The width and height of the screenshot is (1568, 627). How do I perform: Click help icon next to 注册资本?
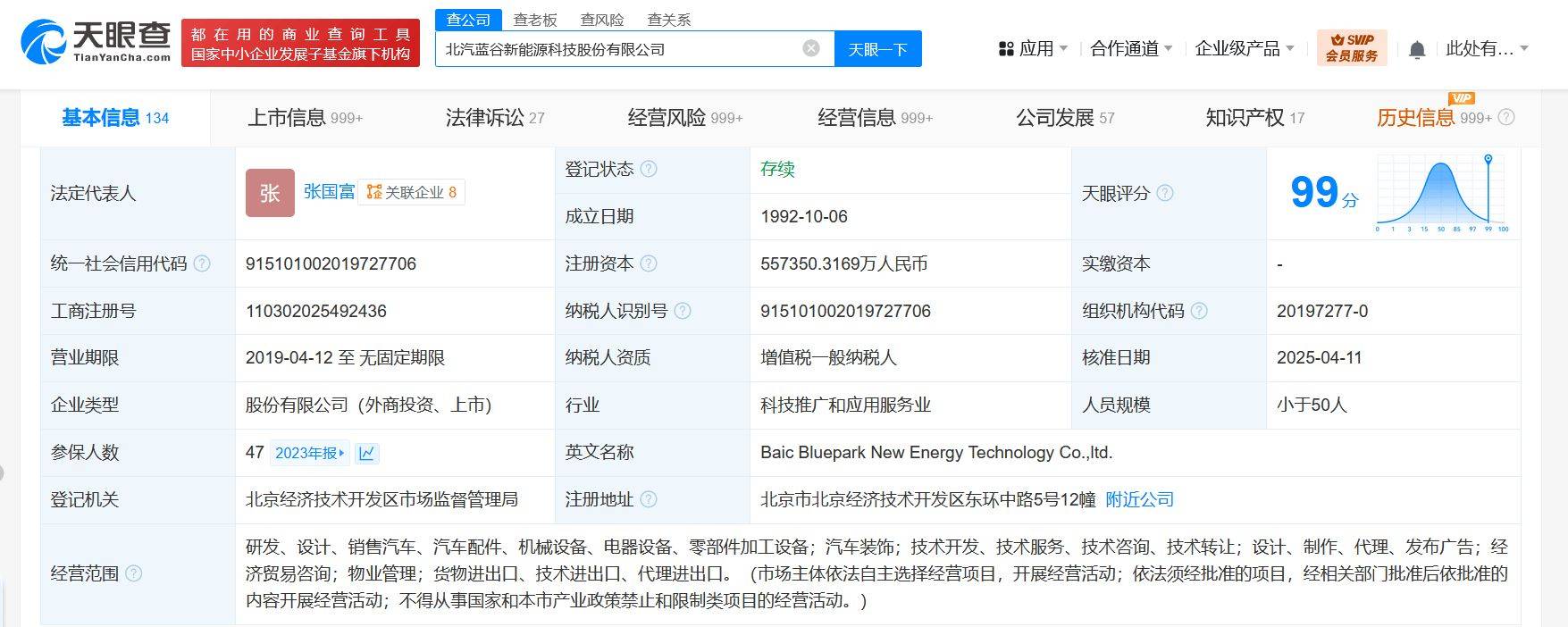(x=649, y=263)
